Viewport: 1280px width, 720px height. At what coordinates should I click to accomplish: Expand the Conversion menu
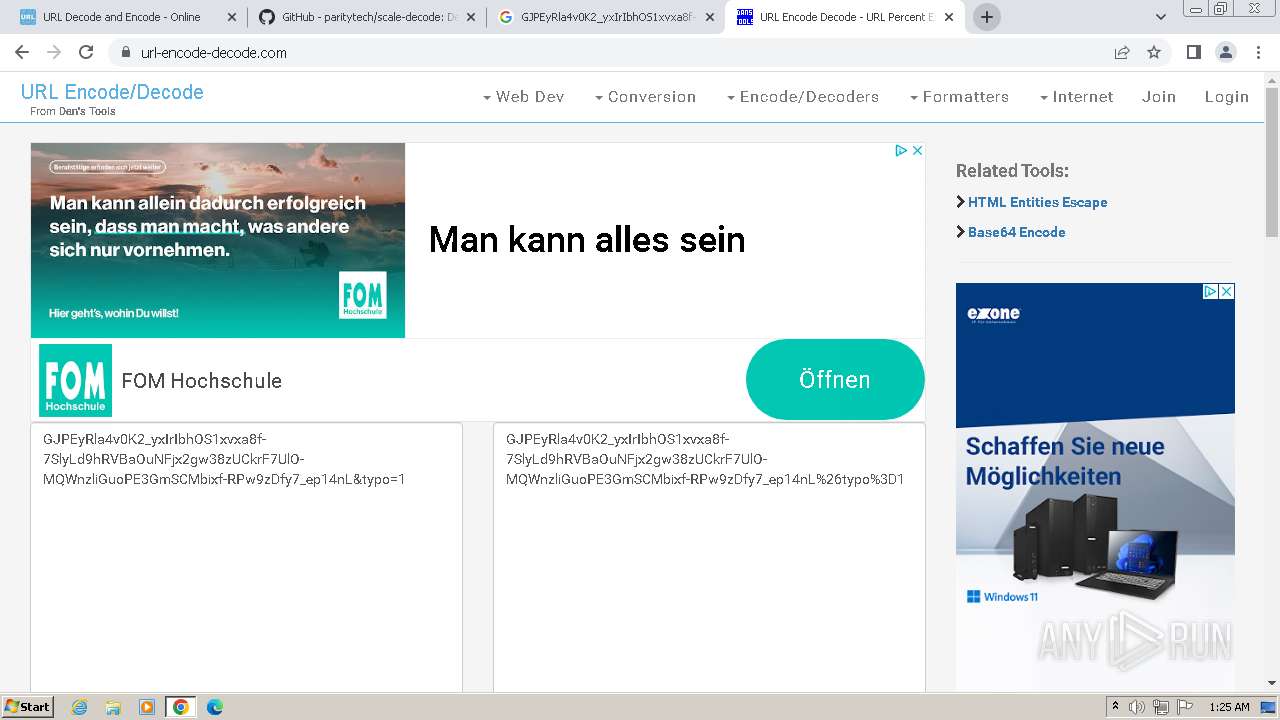pos(645,97)
